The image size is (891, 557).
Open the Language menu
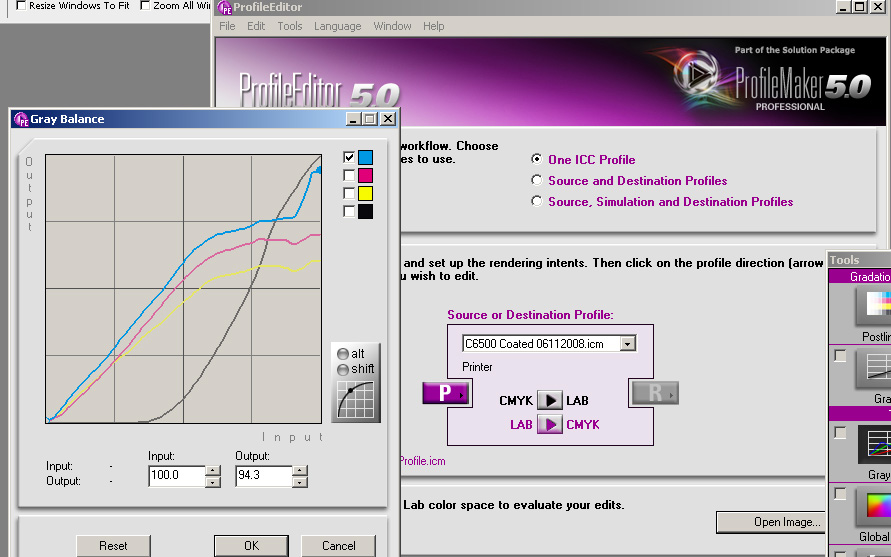(338, 26)
